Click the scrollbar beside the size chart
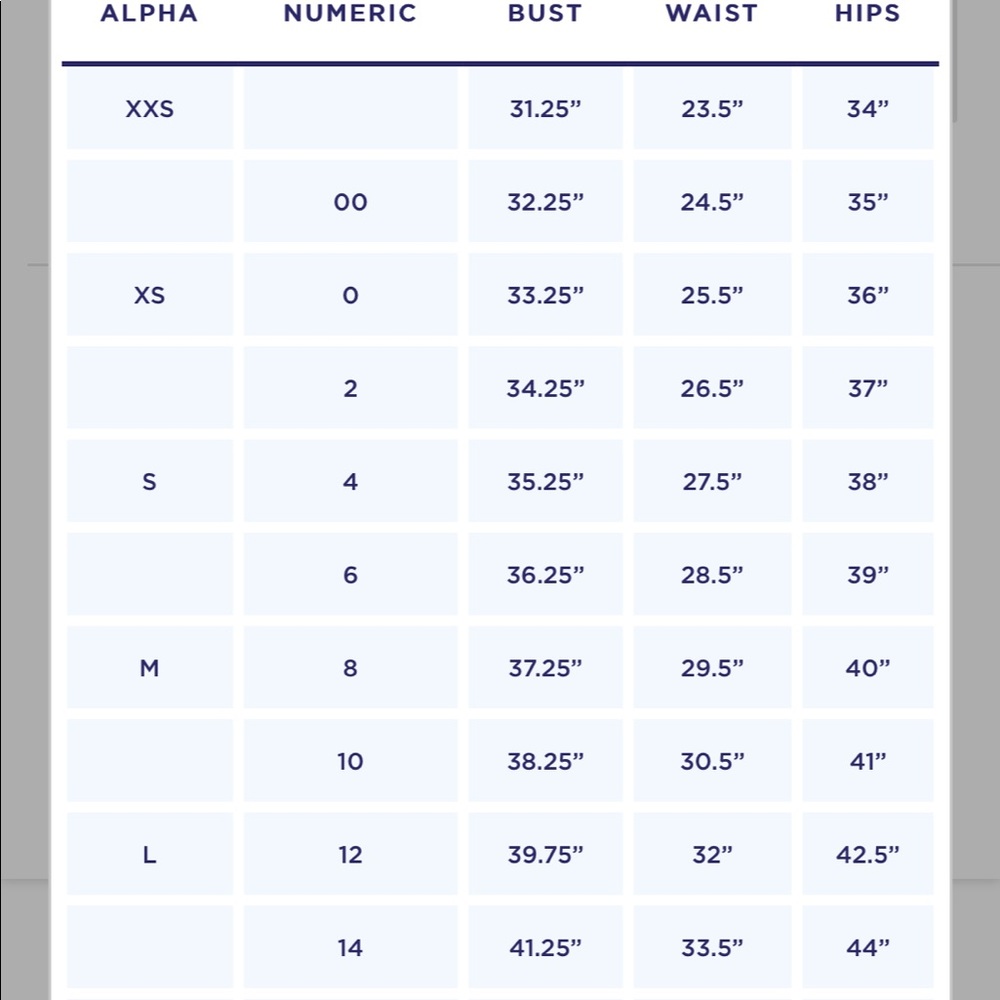This screenshot has height=1000, width=1000. [954, 61]
